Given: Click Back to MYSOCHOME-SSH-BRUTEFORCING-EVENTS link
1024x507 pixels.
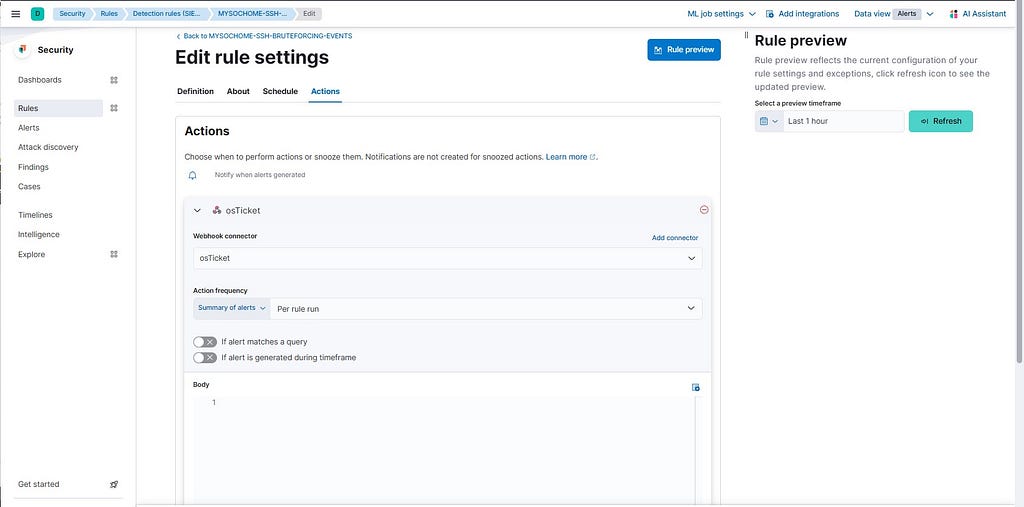Looking at the screenshot, I should tap(264, 36).
